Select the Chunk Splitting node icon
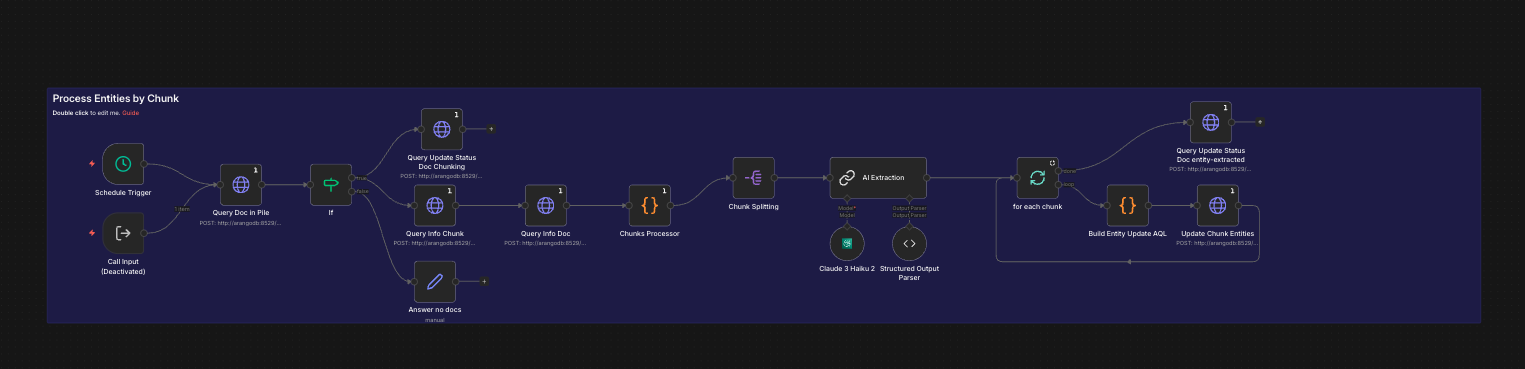This screenshot has height=369, width=1525. [x=753, y=178]
